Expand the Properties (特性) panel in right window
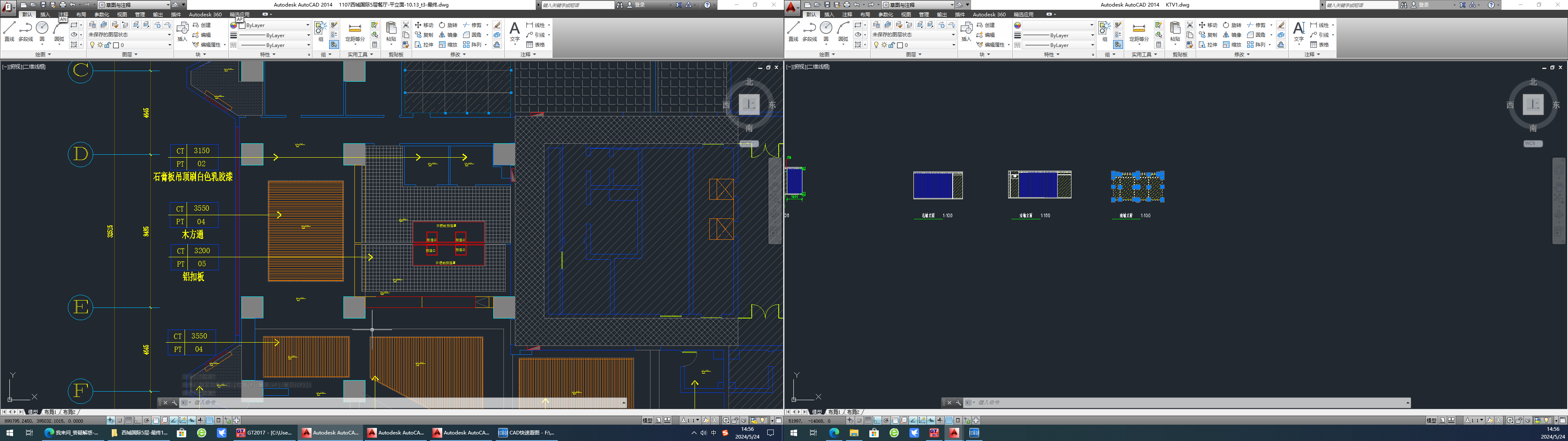 pos(1052,54)
